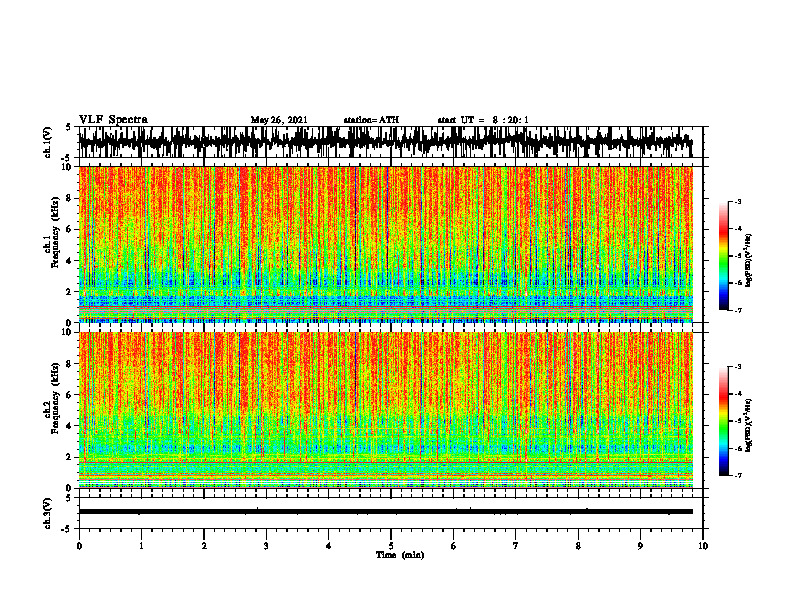Click the '8' kHz tick on the ch.2 frequency axis
792x612 pixels.
click(x=70, y=364)
